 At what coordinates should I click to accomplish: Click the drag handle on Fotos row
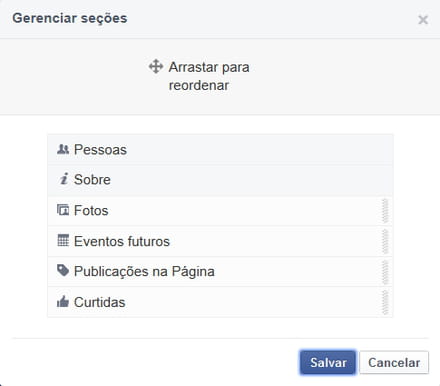[x=385, y=211]
